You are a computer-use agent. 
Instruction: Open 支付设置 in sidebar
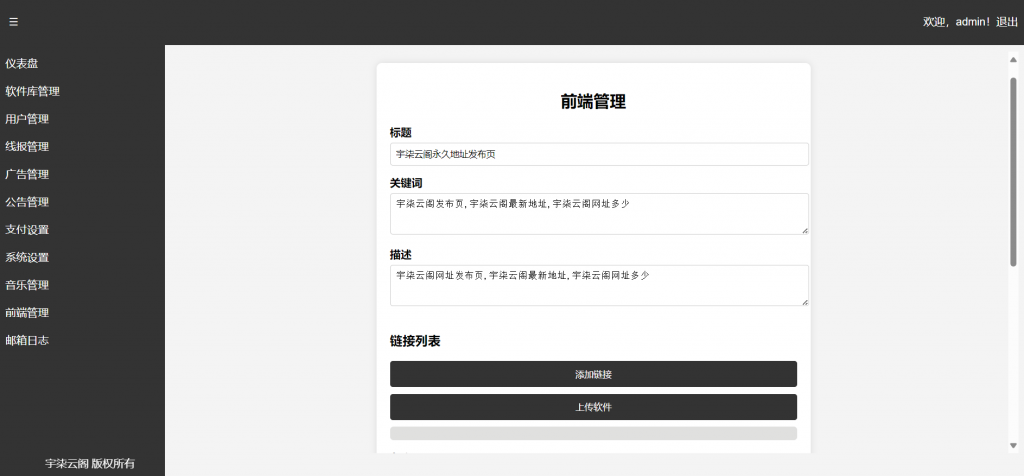point(27,229)
